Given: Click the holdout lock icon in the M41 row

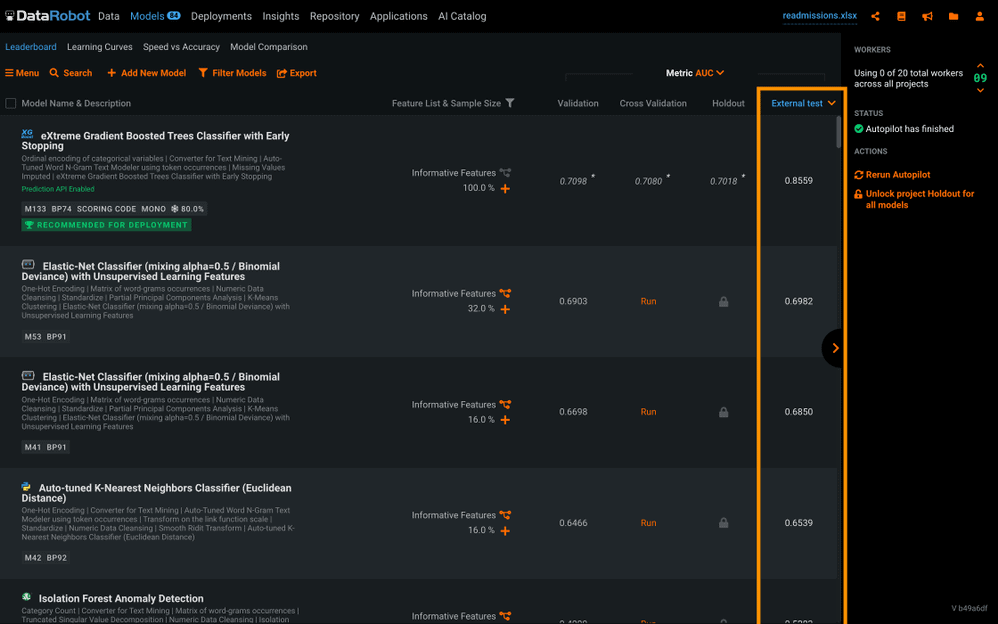Looking at the screenshot, I should (724, 413).
